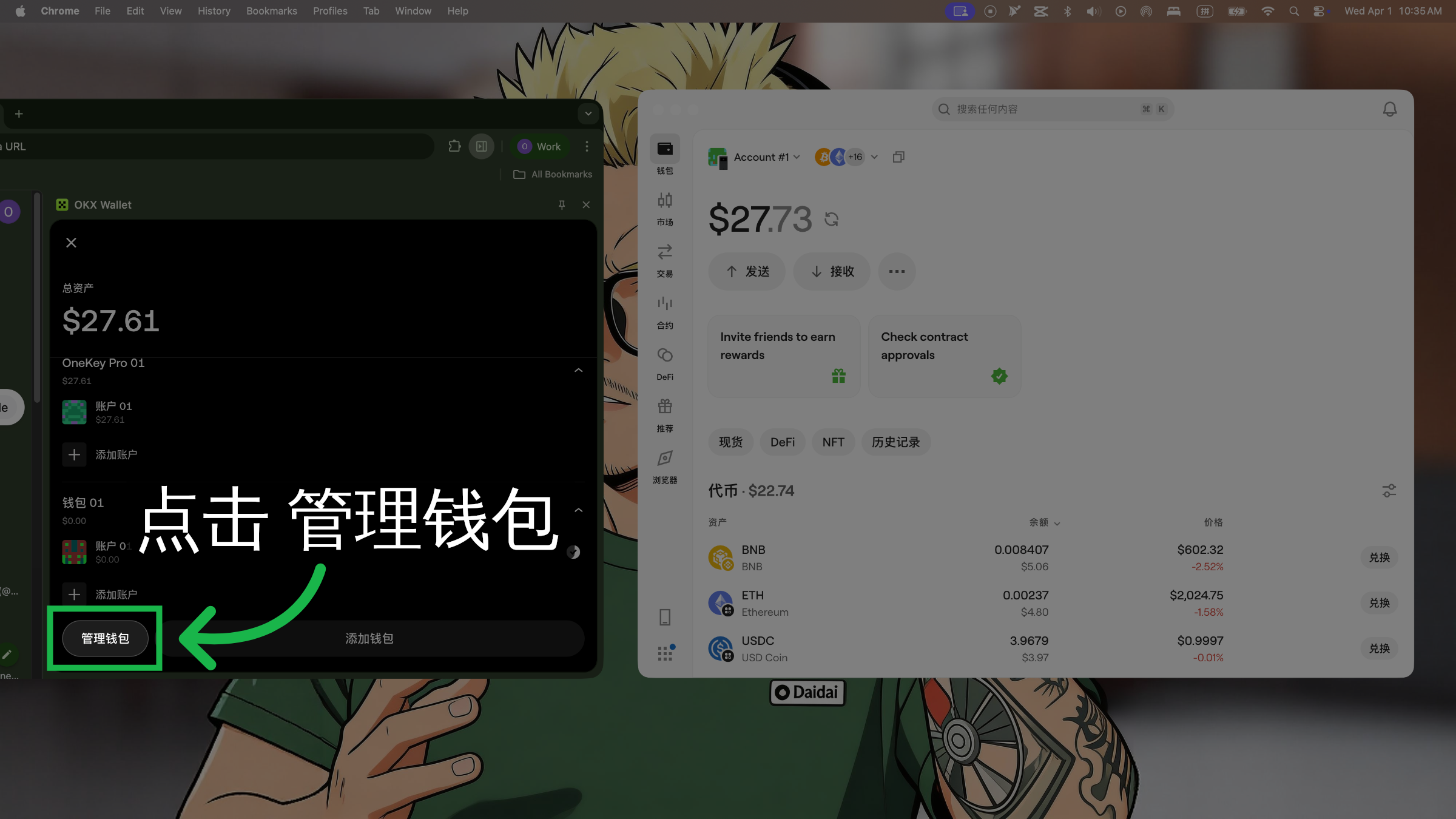This screenshot has height=819, width=1456.
Task: Switch to DeFi tab in wallet
Action: [782, 442]
